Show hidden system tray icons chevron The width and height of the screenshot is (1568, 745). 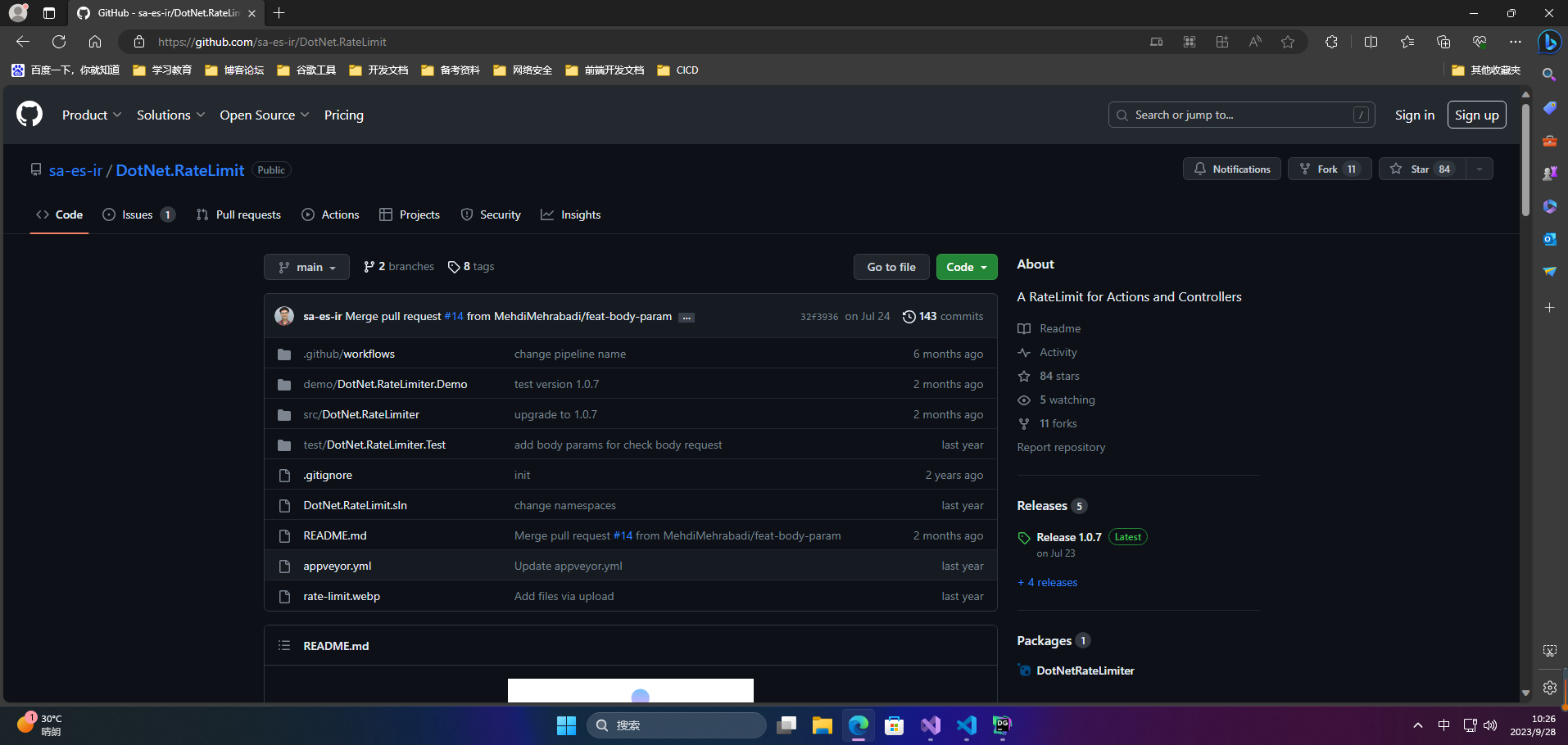[1418, 725]
